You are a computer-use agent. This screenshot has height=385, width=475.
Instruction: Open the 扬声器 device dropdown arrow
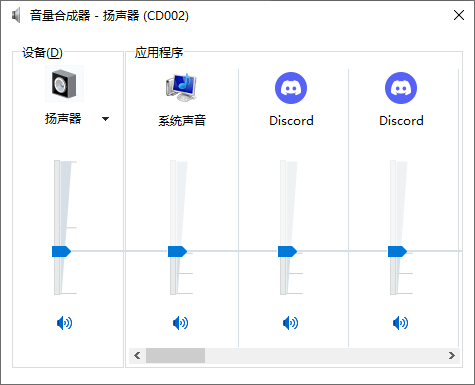(x=105, y=119)
